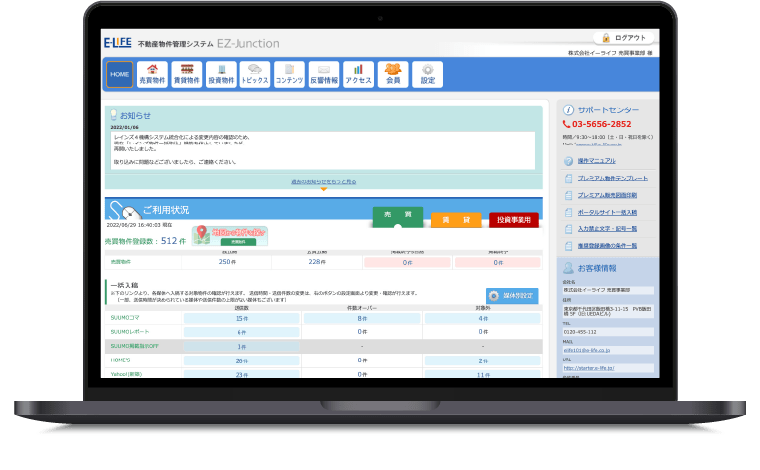Switch to the green 売買 tab
The image size is (760, 470).
[x=398, y=217]
